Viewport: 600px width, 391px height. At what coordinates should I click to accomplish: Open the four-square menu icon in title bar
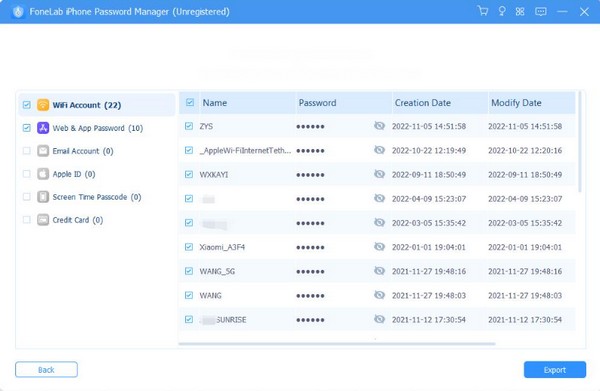[x=520, y=11]
